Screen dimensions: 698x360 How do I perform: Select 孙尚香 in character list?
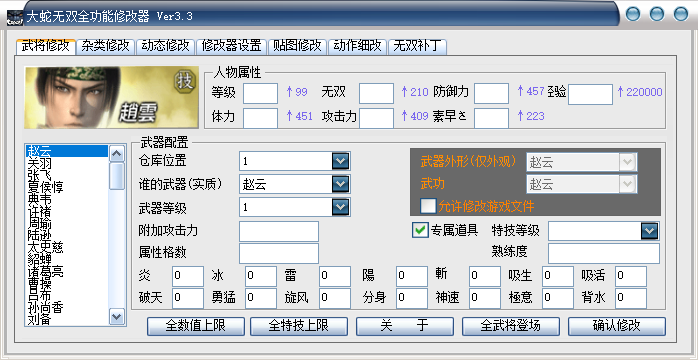67,307
